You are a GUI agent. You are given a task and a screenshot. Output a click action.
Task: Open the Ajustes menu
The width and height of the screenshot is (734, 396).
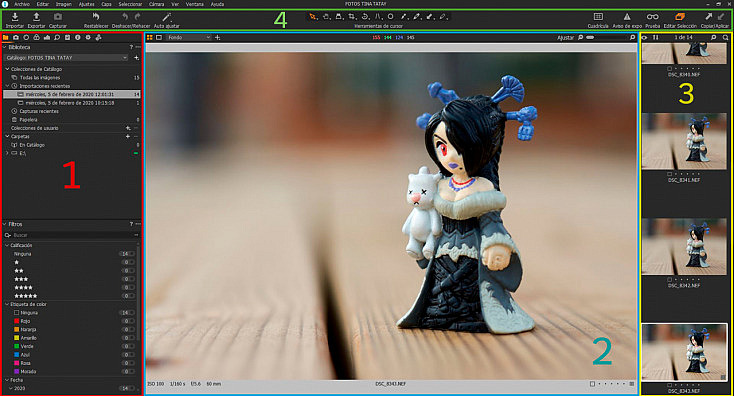[86, 4]
